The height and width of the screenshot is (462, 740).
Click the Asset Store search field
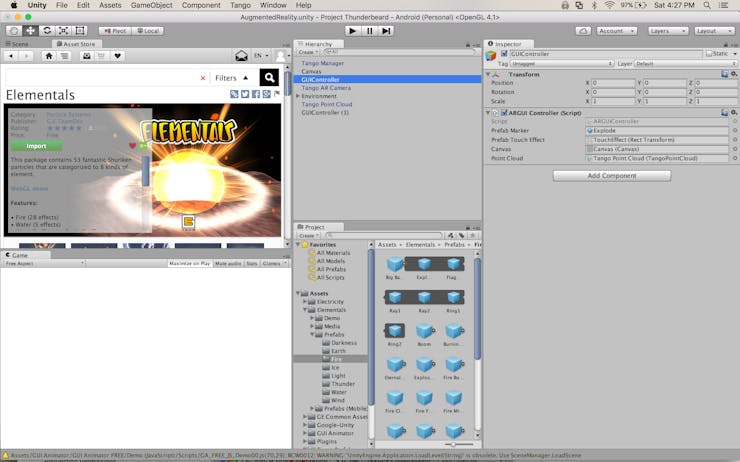point(104,77)
